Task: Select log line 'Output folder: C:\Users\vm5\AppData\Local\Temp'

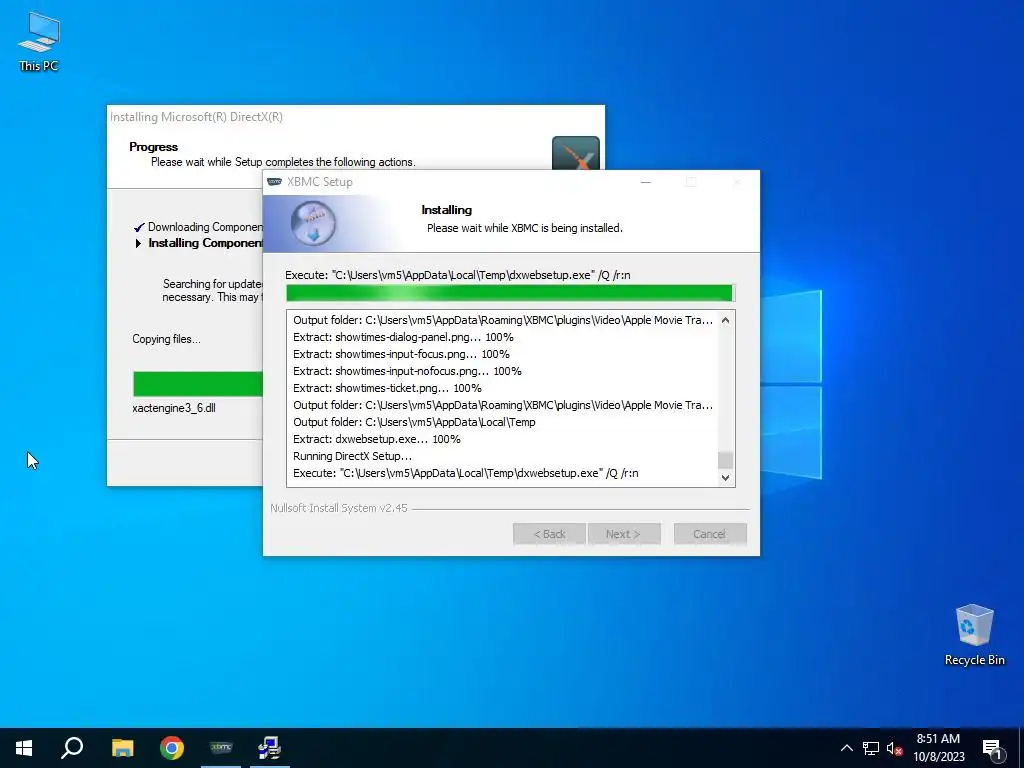Action: [x=414, y=422]
